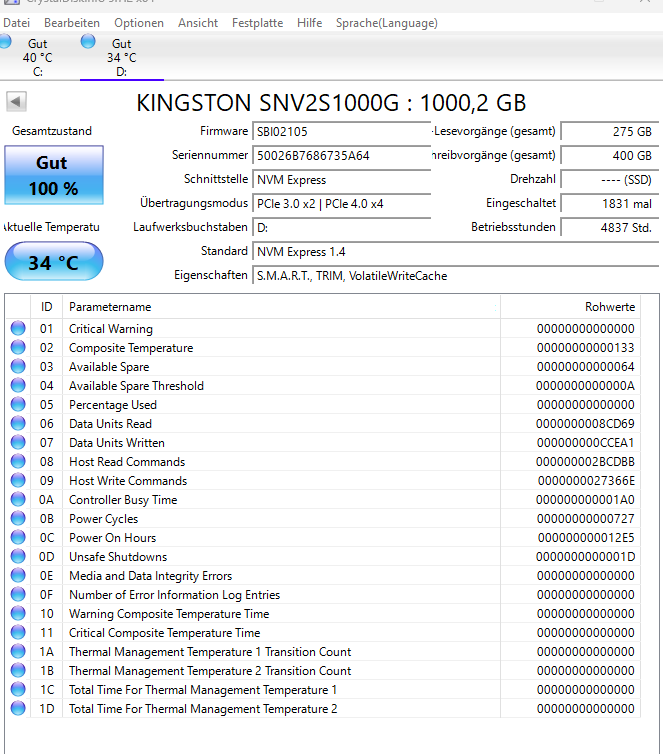This screenshot has height=754, width=663.
Task: Click status icon for Percentage Used
Action: click(x=18, y=404)
